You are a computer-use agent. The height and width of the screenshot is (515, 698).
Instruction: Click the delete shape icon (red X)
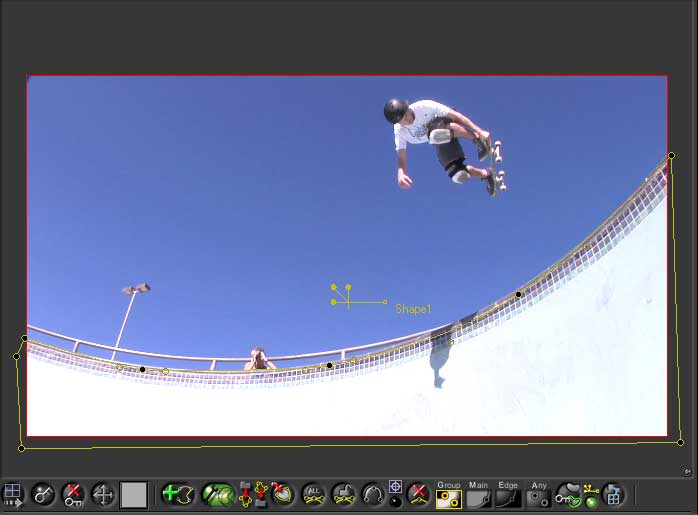[418, 495]
